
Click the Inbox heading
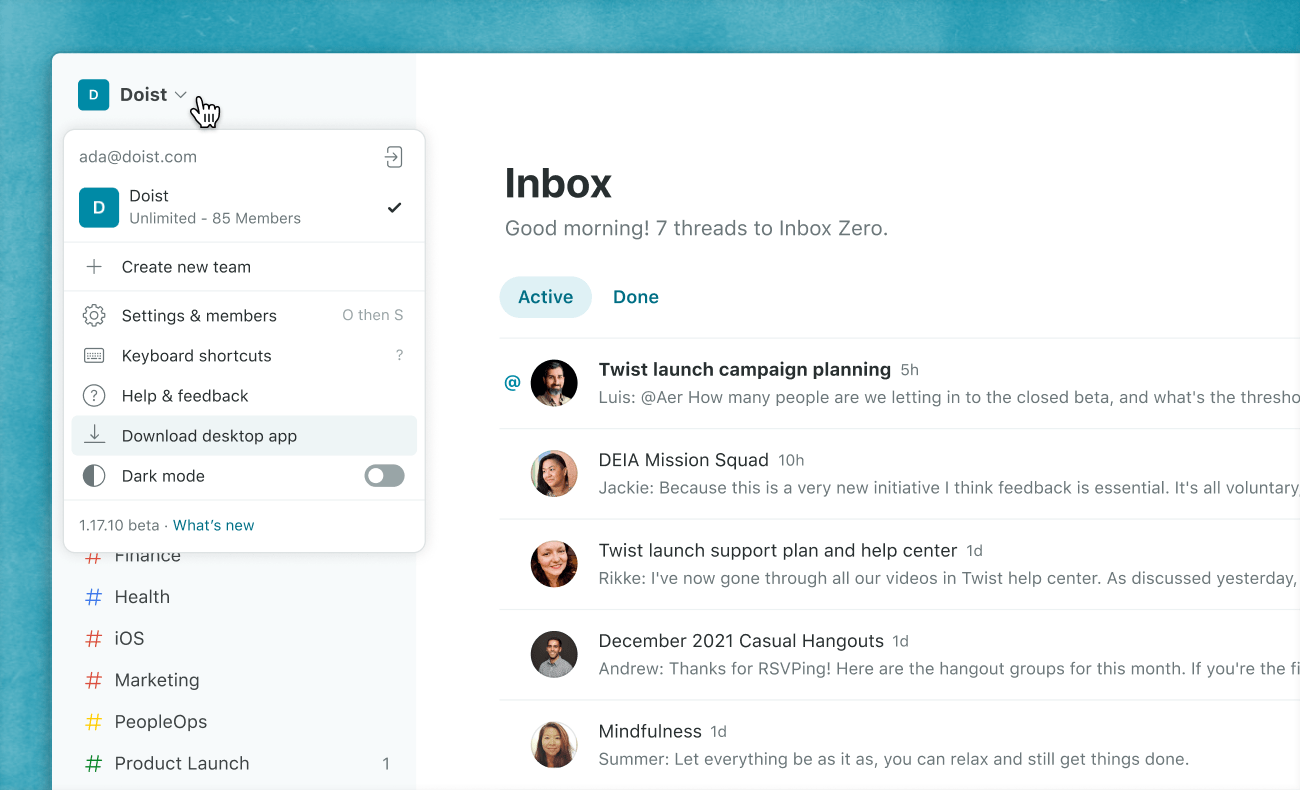558,184
